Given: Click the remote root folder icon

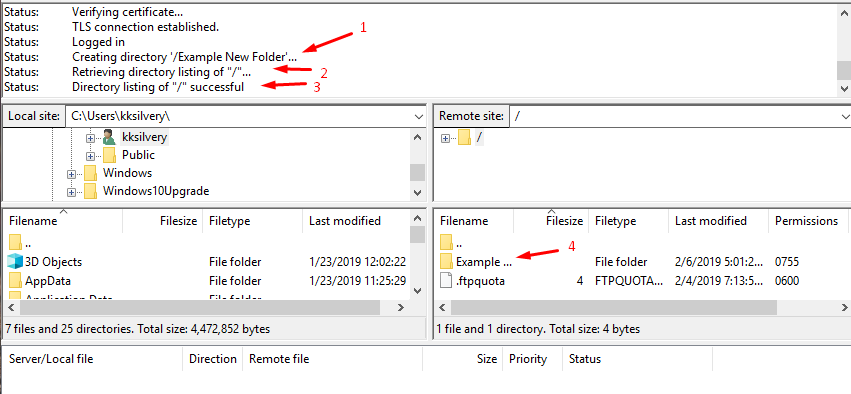Looking at the screenshot, I should point(464,138).
